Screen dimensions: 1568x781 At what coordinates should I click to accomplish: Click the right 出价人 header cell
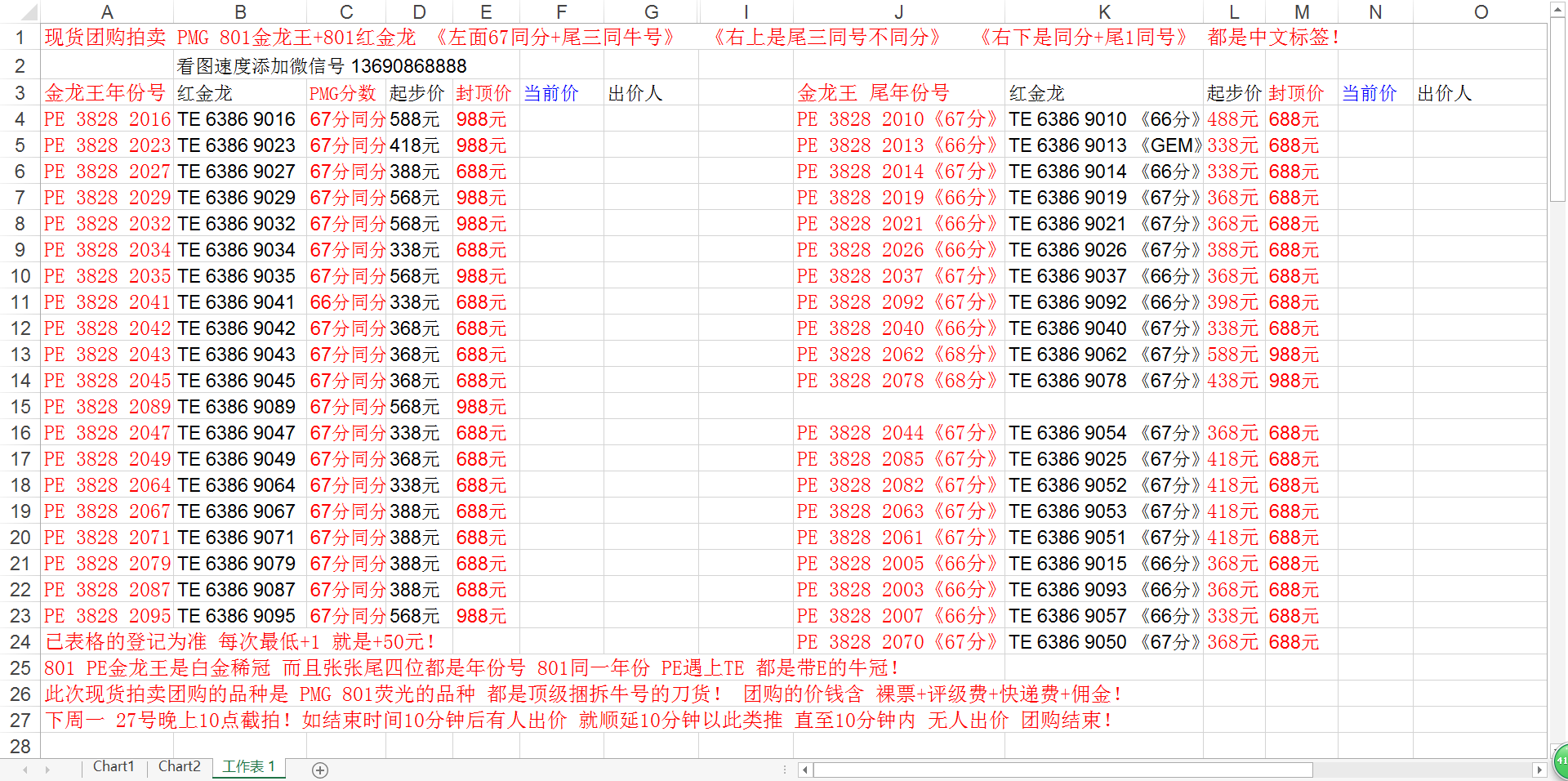1481,93
